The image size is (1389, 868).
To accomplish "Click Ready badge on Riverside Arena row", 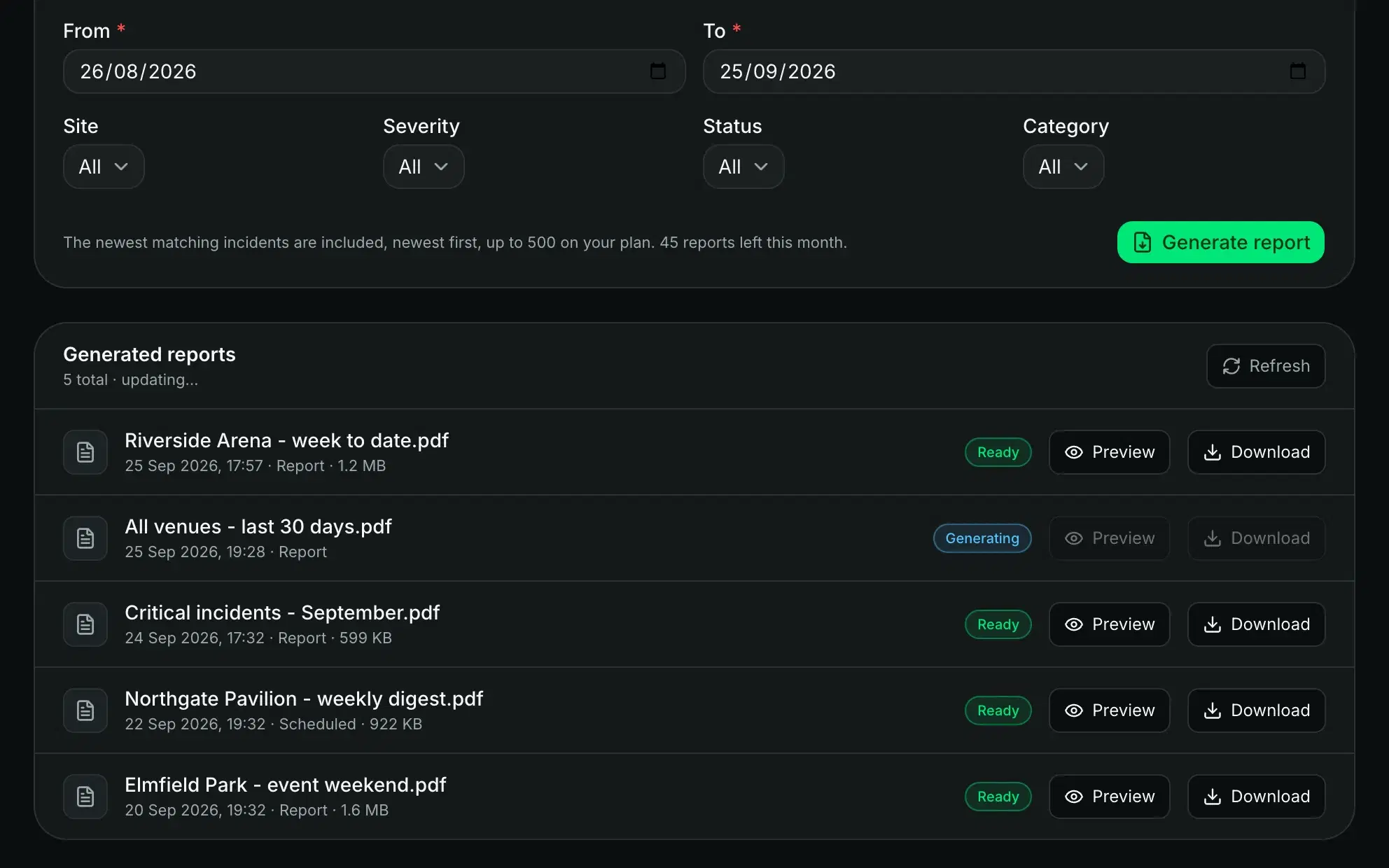I will pos(998,452).
